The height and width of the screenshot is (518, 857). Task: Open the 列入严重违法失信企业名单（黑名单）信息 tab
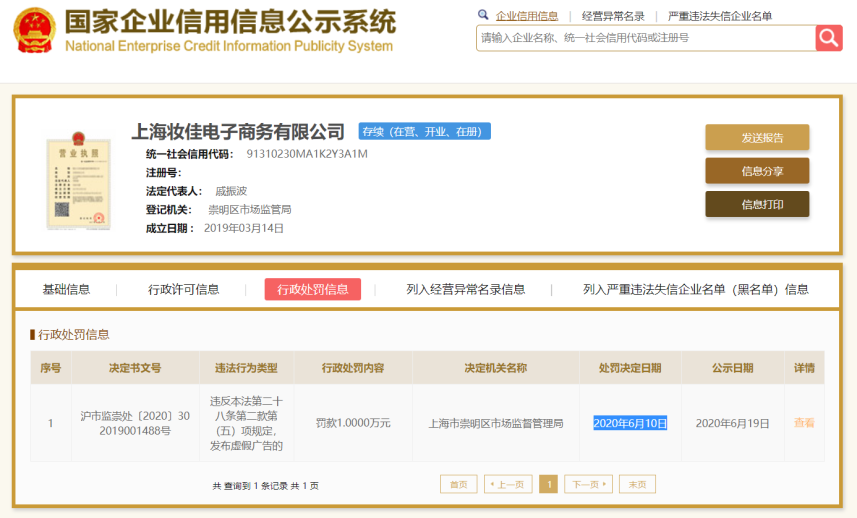click(x=696, y=289)
